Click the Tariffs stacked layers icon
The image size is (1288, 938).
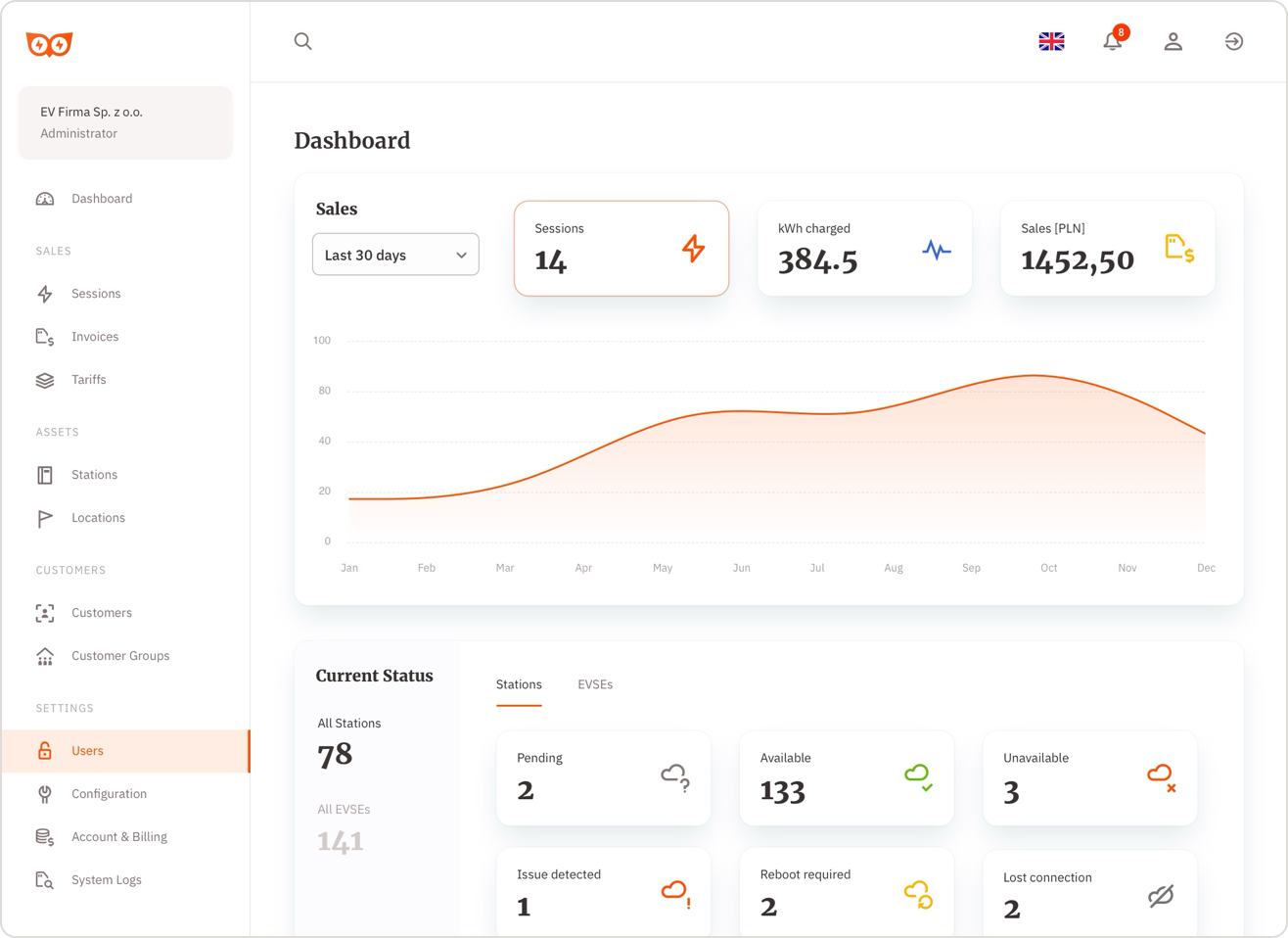point(45,380)
